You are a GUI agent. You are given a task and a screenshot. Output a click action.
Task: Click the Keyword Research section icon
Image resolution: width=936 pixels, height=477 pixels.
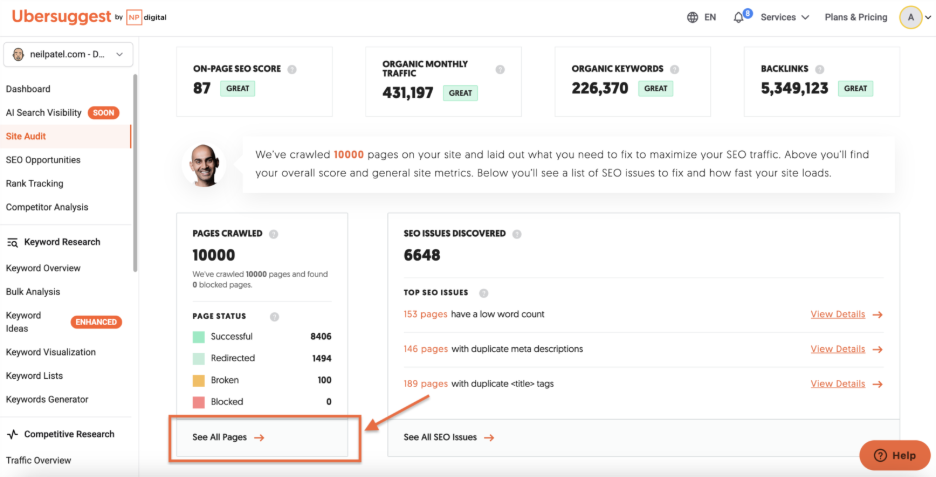click(x=12, y=242)
